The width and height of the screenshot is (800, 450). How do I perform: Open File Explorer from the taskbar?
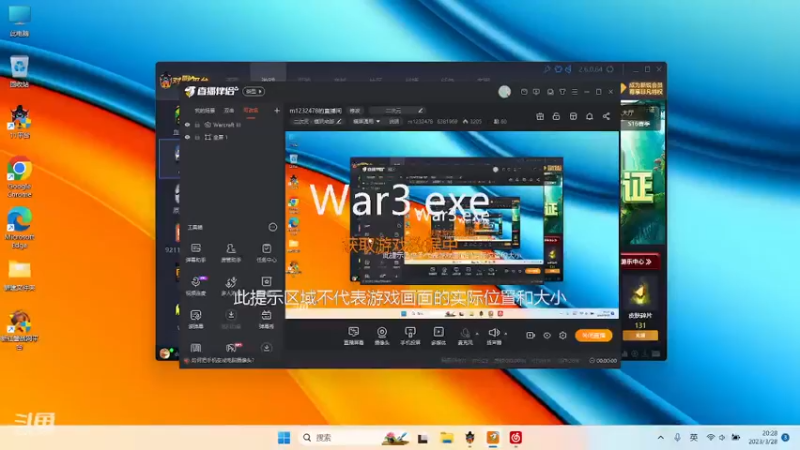(x=446, y=437)
